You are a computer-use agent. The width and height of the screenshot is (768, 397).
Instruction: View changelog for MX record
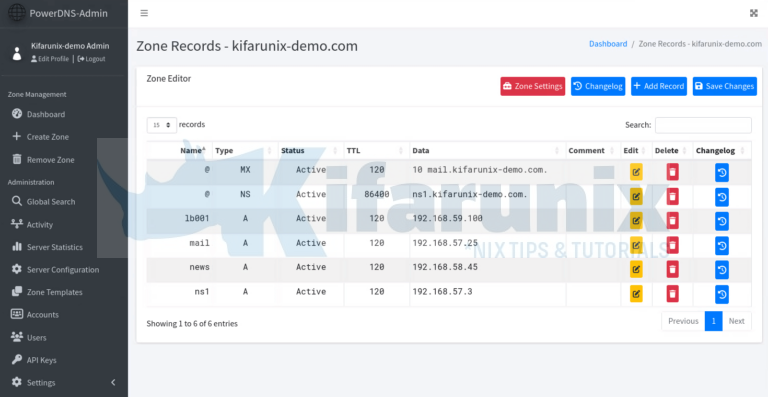pos(721,172)
